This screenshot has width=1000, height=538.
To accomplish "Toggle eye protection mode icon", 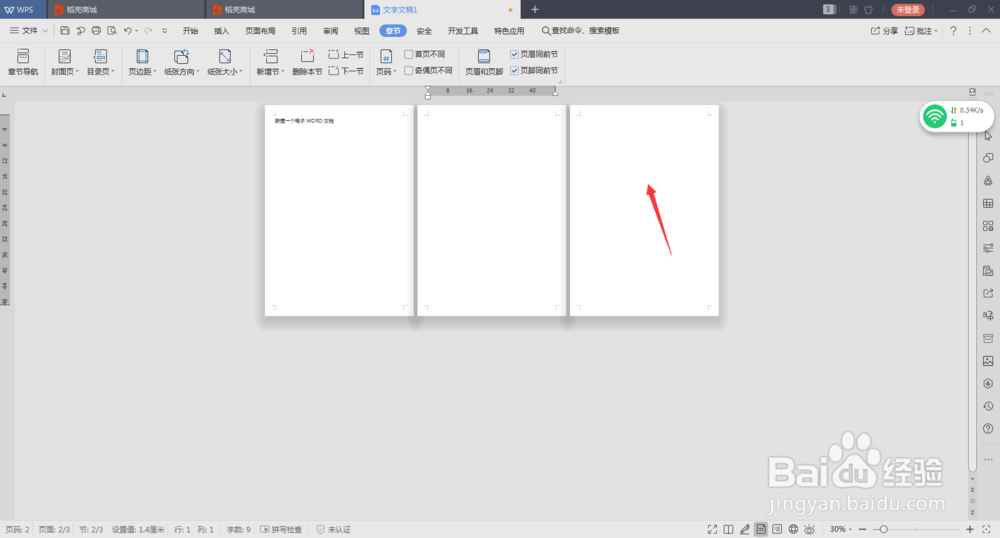I will pyautogui.click(x=809, y=529).
